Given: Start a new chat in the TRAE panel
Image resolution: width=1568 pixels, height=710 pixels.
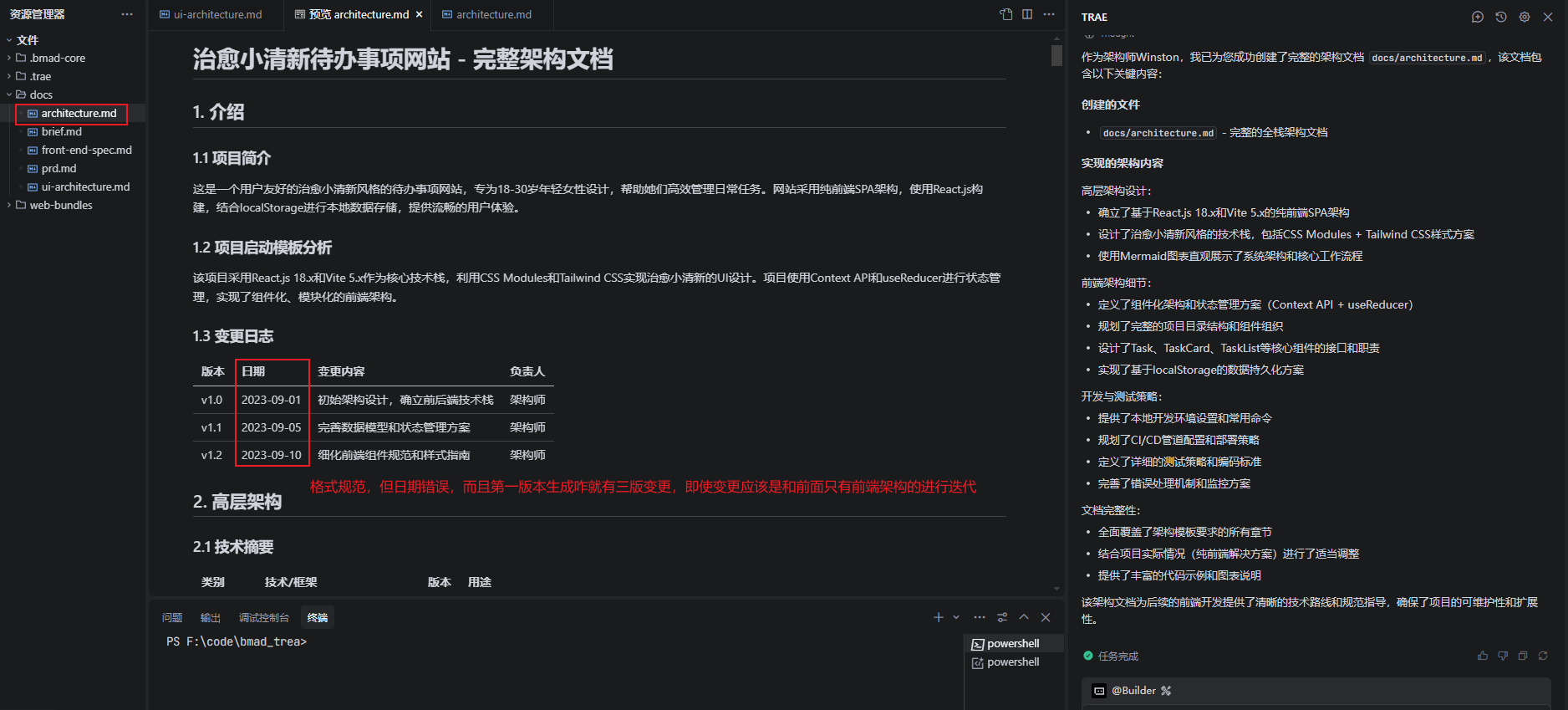Looking at the screenshot, I should coord(1478,17).
